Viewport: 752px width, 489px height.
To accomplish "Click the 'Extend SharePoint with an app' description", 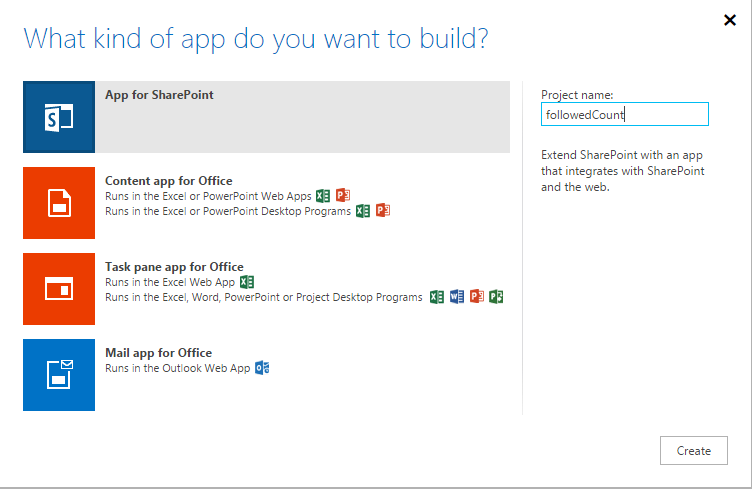I will tap(623, 171).
